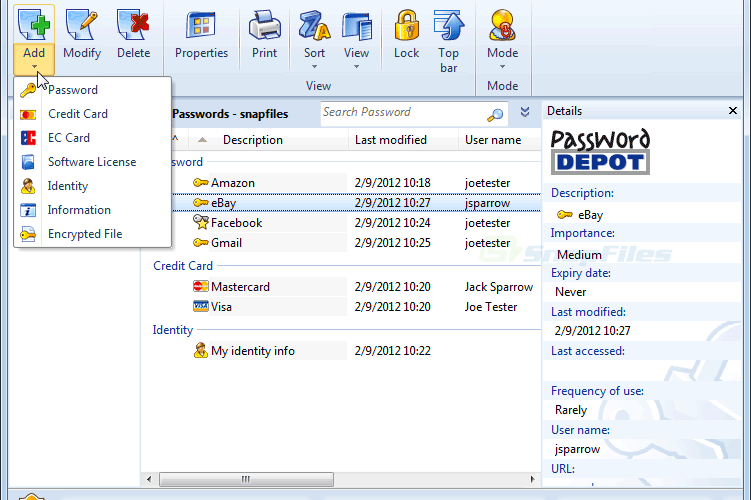Expand the Mode dropdown

coord(502,38)
